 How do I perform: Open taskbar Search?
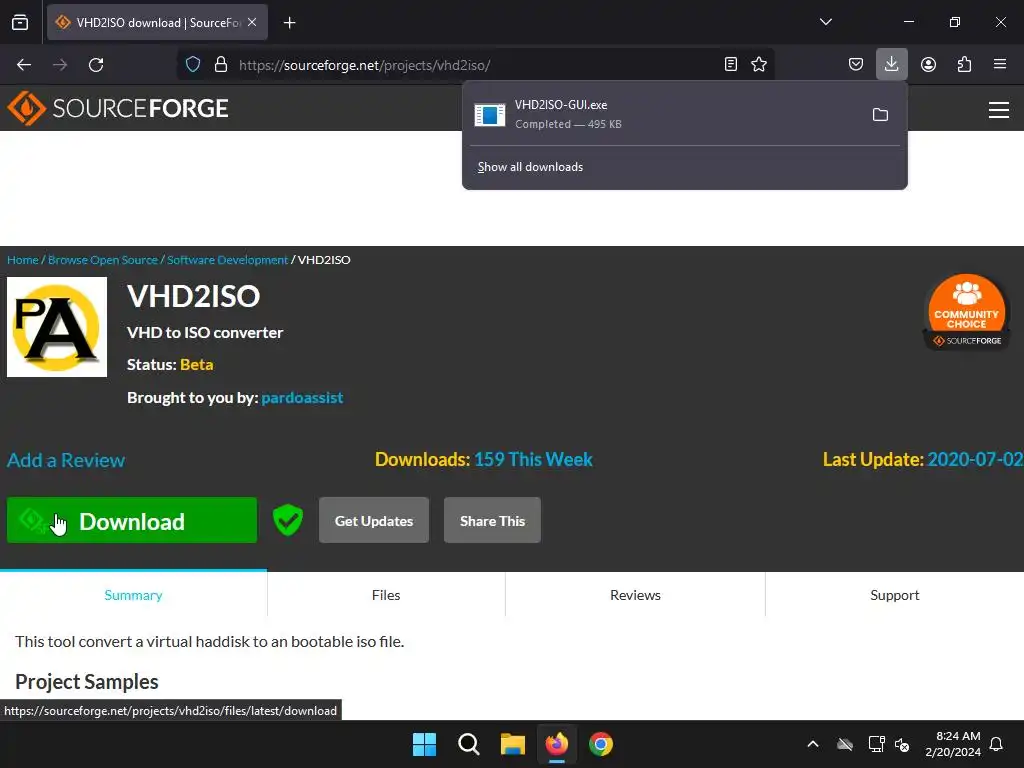pyautogui.click(x=469, y=744)
